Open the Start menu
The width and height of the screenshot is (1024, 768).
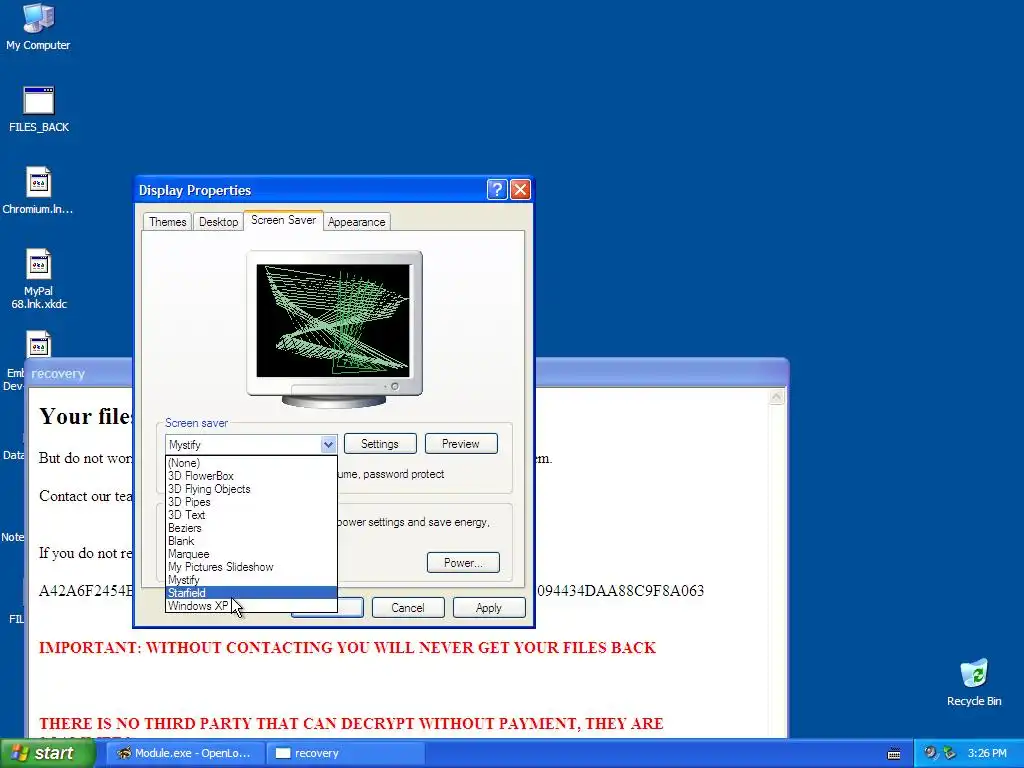pyautogui.click(x=47, y=753)
